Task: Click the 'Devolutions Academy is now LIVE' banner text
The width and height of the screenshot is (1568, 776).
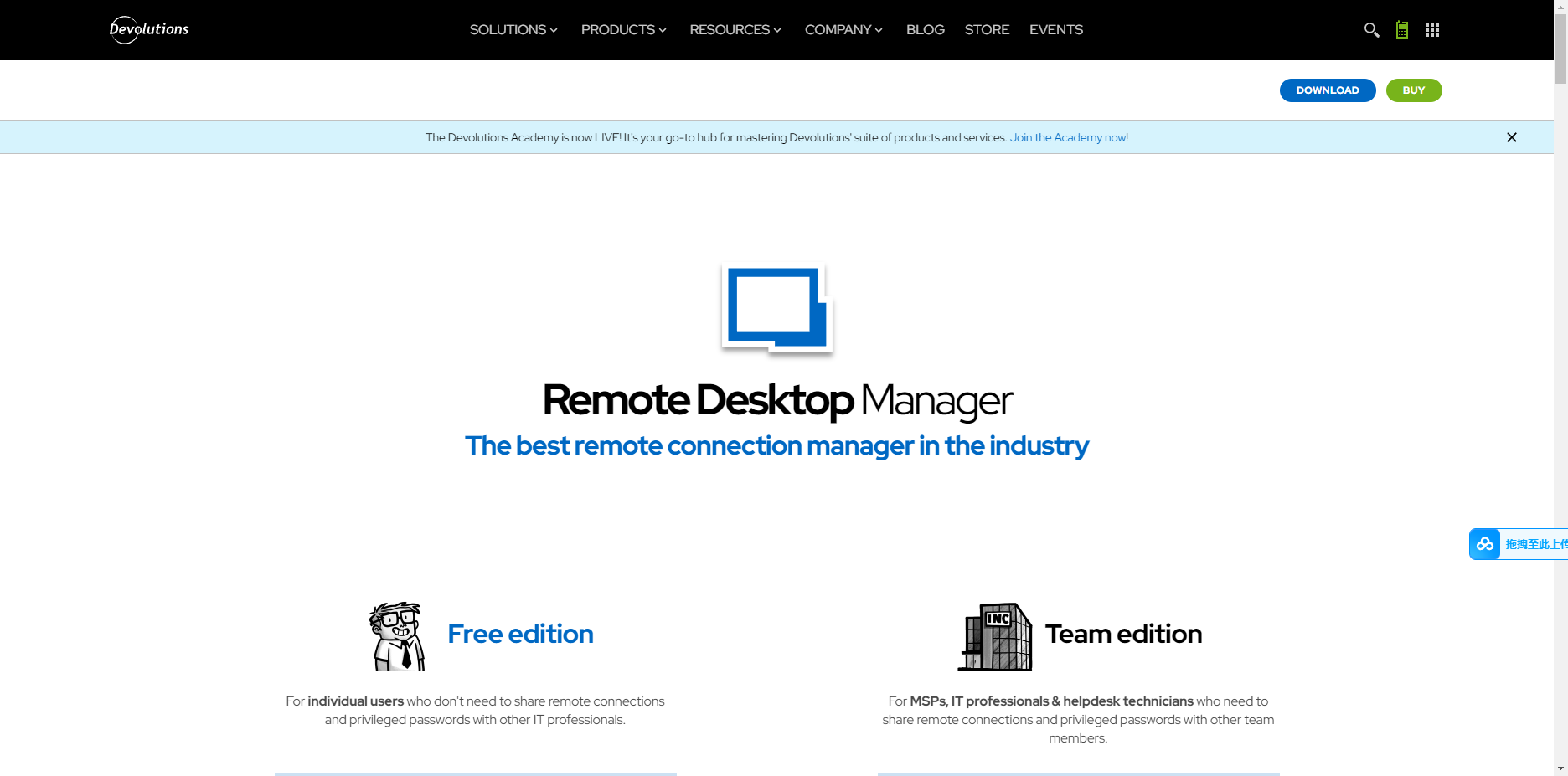Action: [x=716, y=137]
